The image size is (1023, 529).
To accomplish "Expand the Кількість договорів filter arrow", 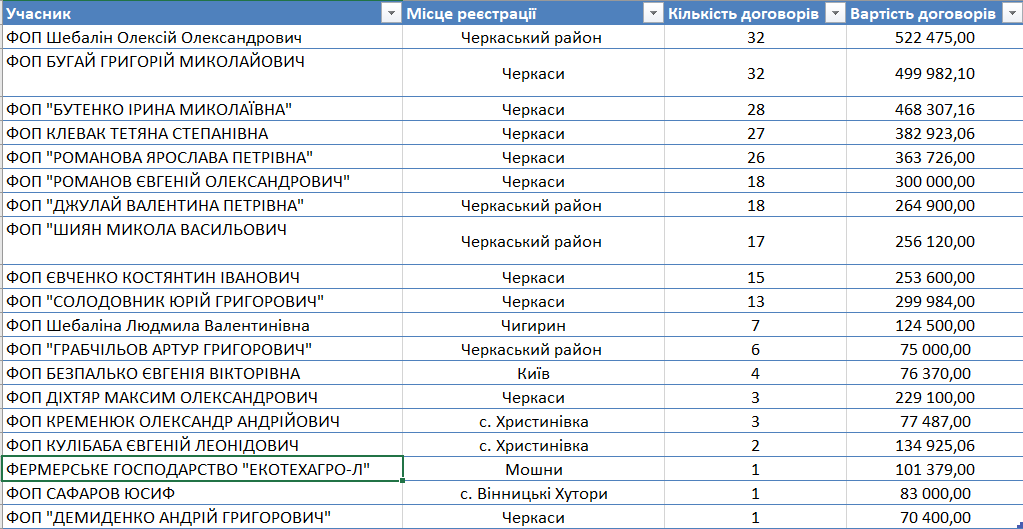I will [x=835, y=13].
